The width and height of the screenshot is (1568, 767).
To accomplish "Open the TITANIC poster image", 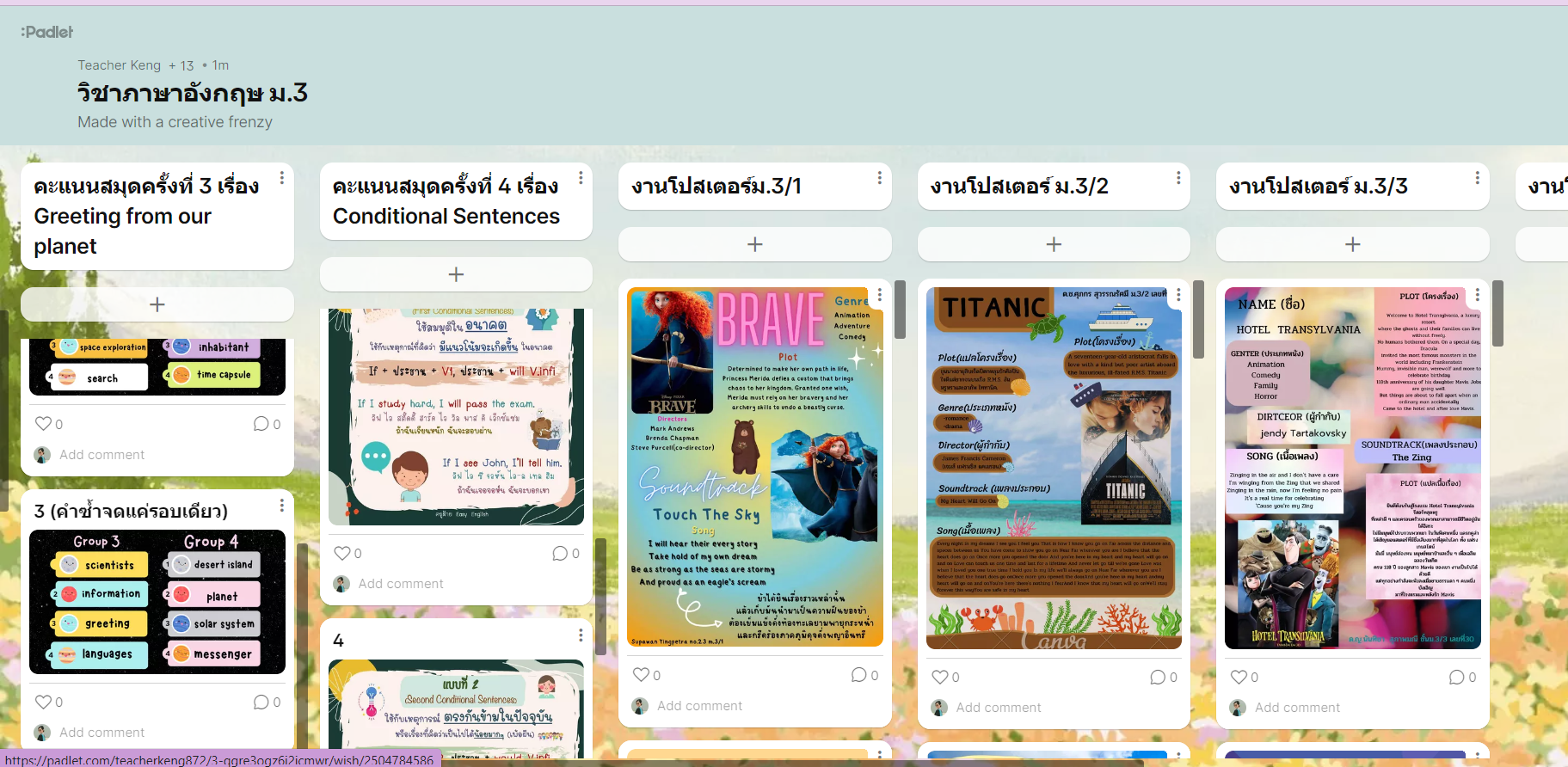I will coord(1054,468).
